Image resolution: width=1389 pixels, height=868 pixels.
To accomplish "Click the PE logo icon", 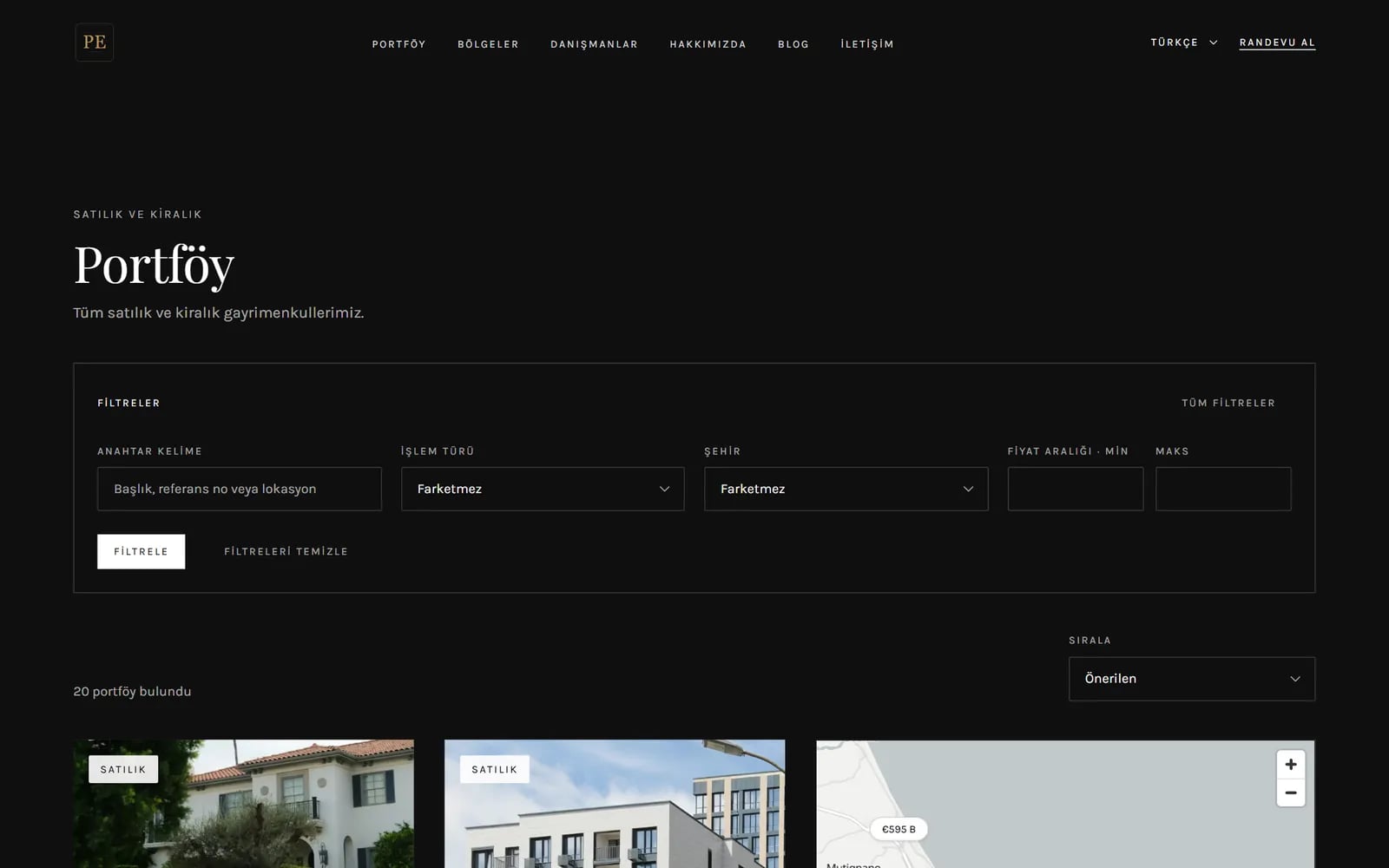I will tap(94, 42).
